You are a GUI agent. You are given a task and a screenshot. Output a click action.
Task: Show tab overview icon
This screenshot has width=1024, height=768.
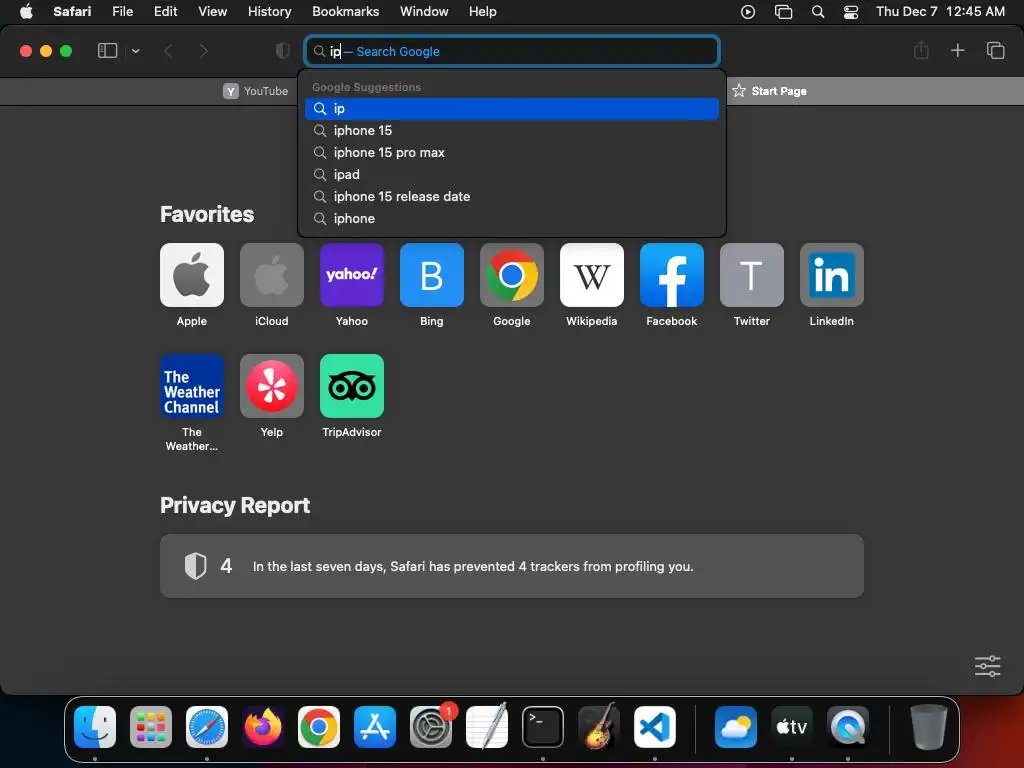pos(995,50)
